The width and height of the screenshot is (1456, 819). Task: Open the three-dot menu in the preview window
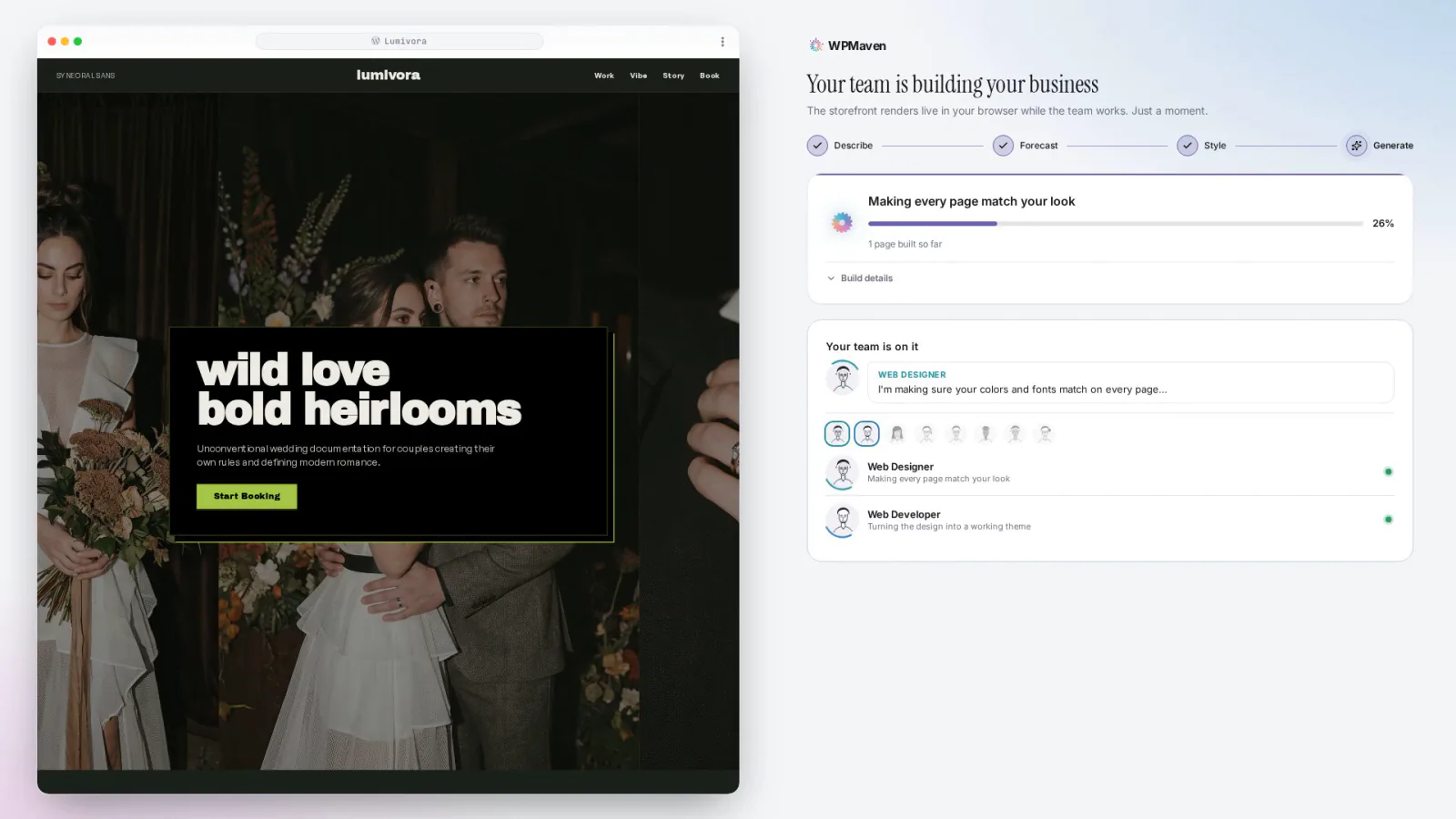(x=723, y=42)
